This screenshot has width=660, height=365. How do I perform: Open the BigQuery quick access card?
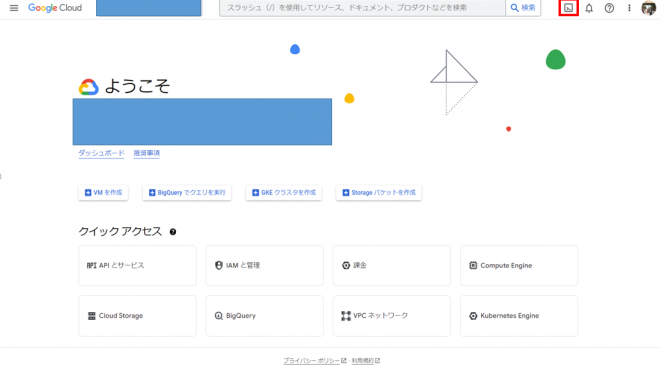point(264,316)
